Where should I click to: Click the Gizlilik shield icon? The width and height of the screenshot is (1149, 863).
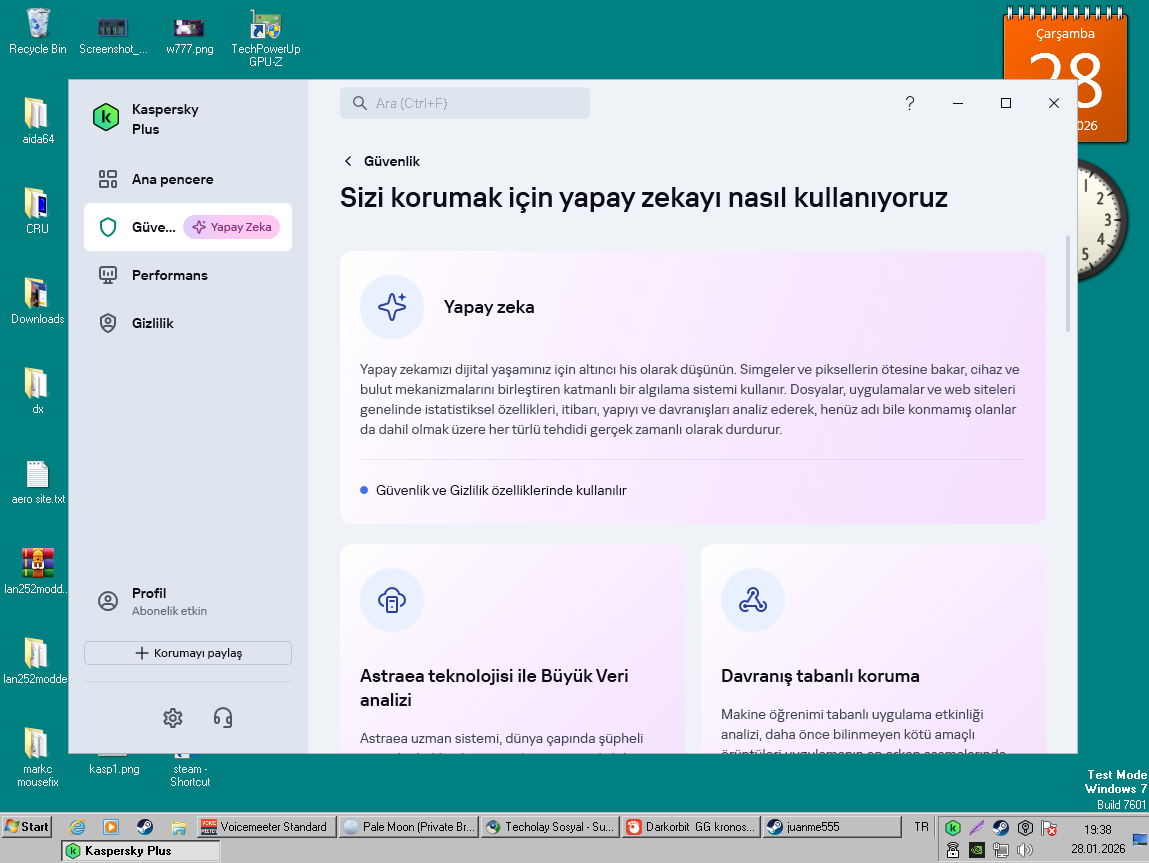[108, 323]
